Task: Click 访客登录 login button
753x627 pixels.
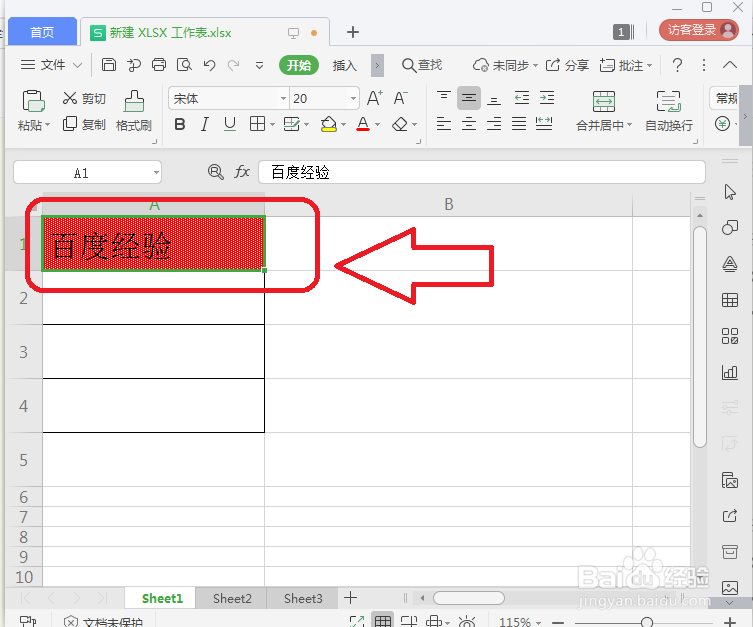Action: pyautogui.click(x=699, y=30)
